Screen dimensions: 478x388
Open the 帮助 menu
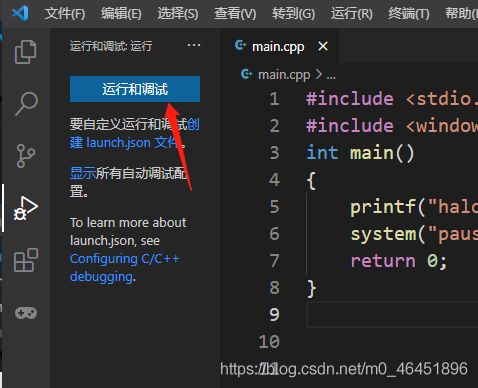coord(461,14)
